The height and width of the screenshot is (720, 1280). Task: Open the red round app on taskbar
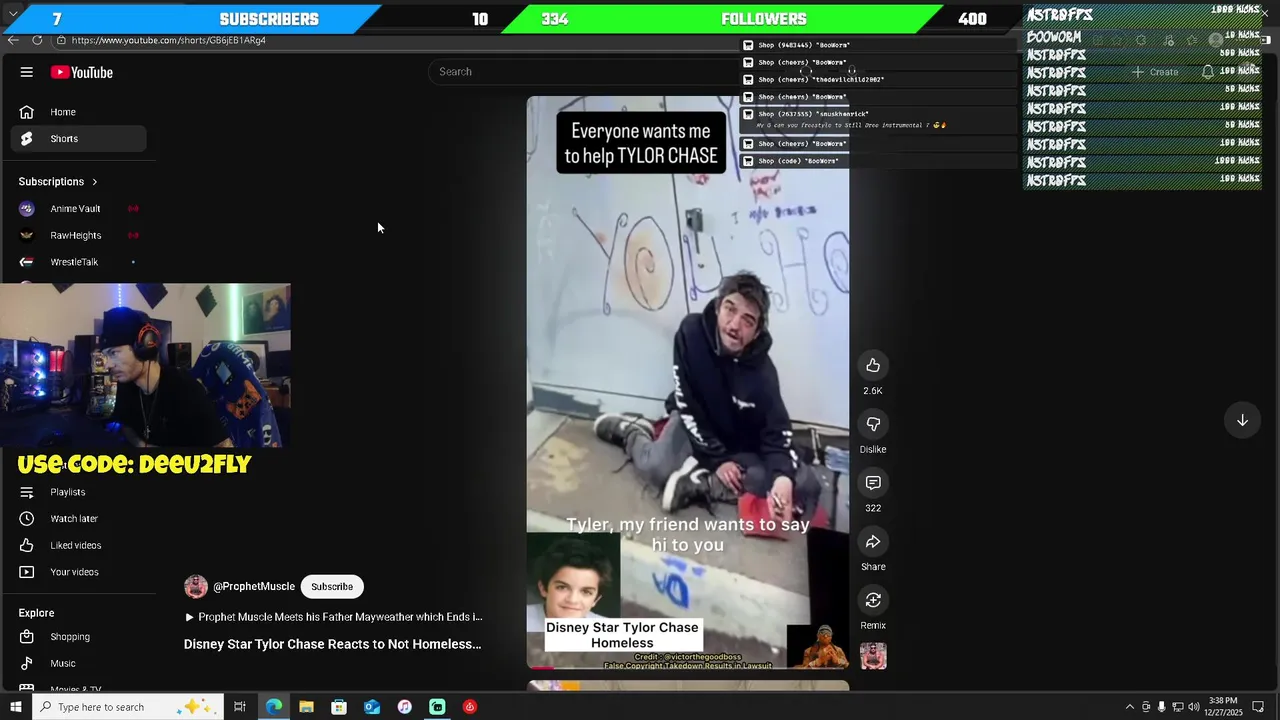pyautogui.click(x=470, y=707)
